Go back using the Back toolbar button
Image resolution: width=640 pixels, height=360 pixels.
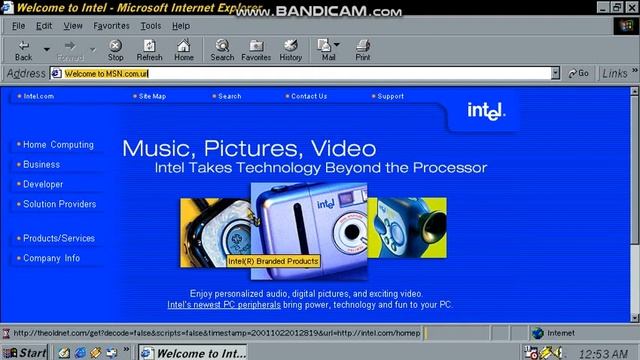point(24,51)
